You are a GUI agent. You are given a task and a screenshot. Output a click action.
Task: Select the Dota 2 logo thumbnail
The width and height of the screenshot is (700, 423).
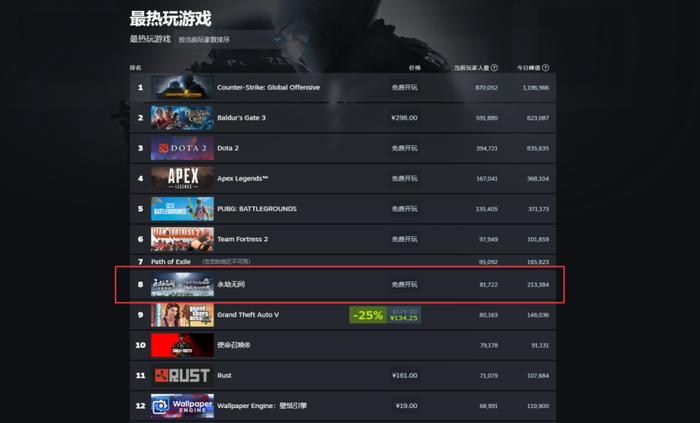tap(182, 148)
